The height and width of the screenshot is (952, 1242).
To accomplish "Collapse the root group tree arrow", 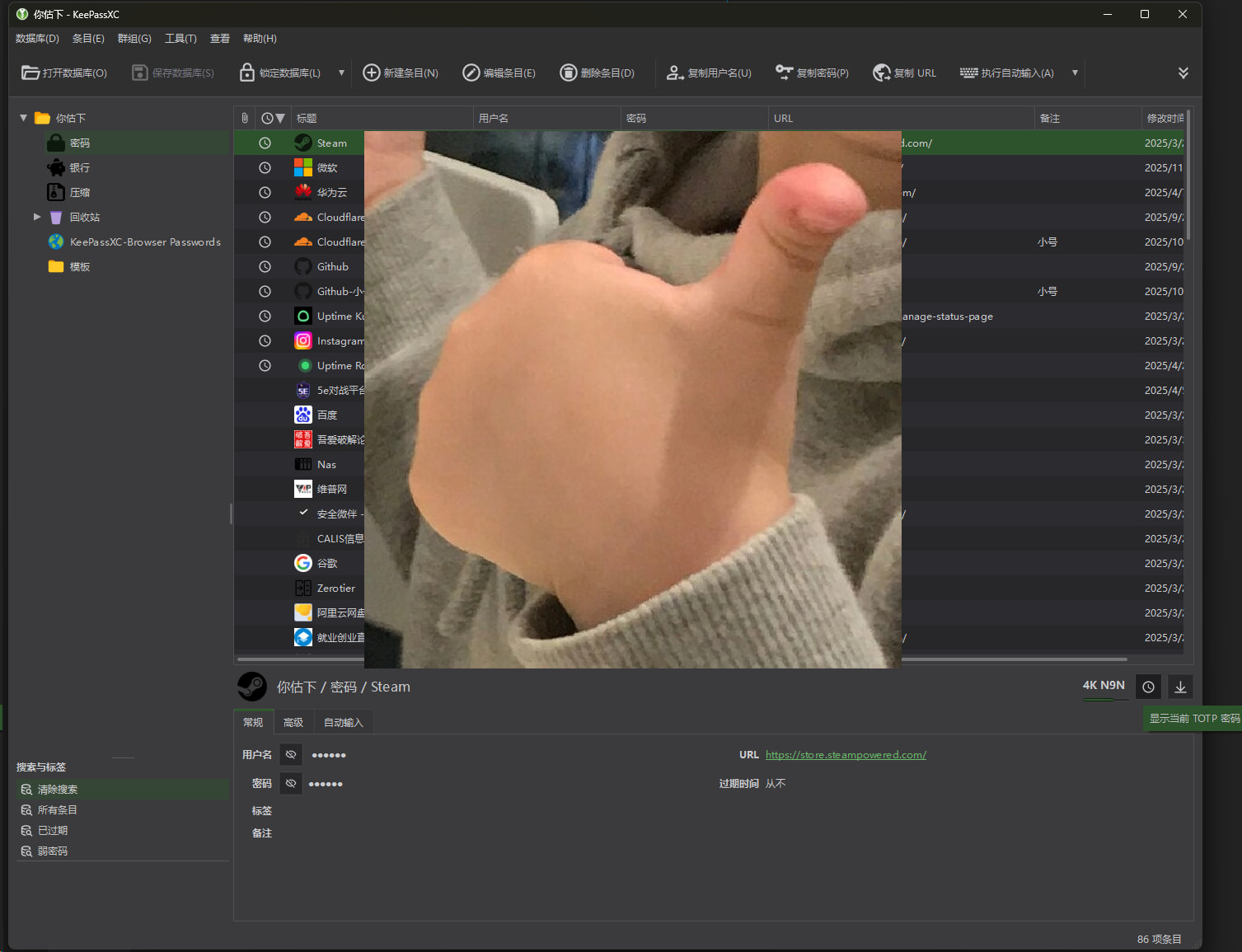I will (x=23, y=118).
